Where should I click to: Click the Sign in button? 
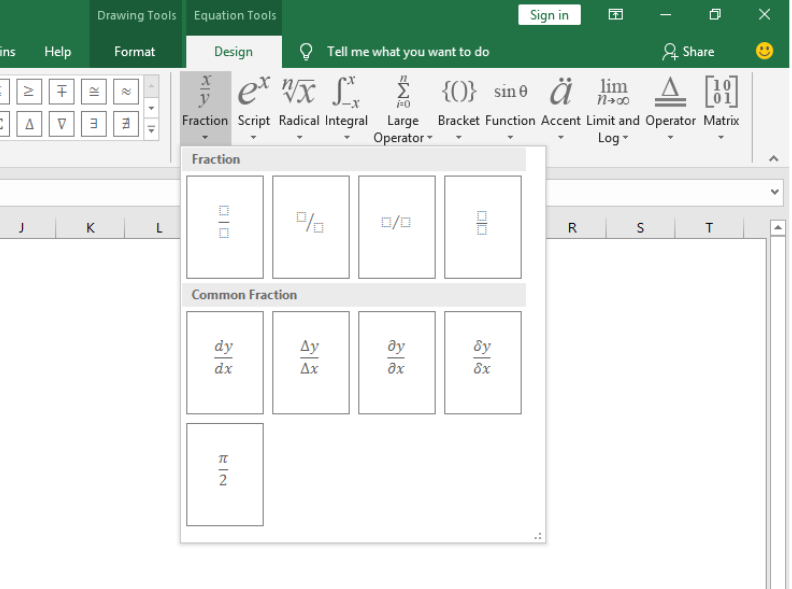coord(549,15)
